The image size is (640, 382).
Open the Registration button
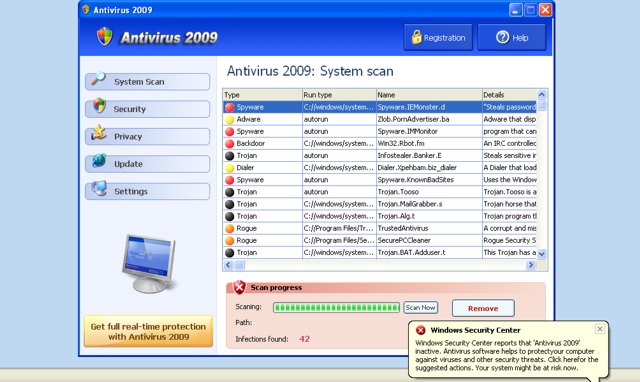438,37
